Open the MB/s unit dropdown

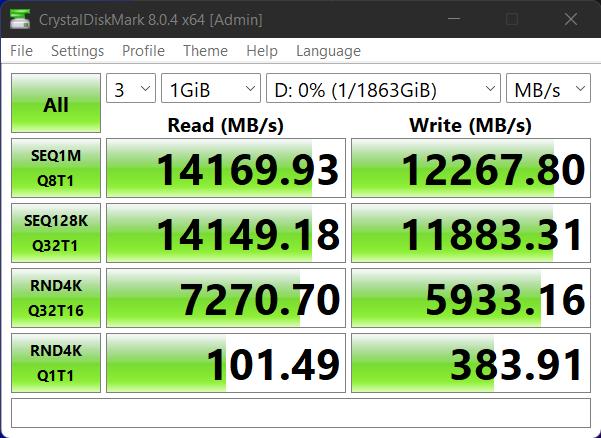coord(548,89)
